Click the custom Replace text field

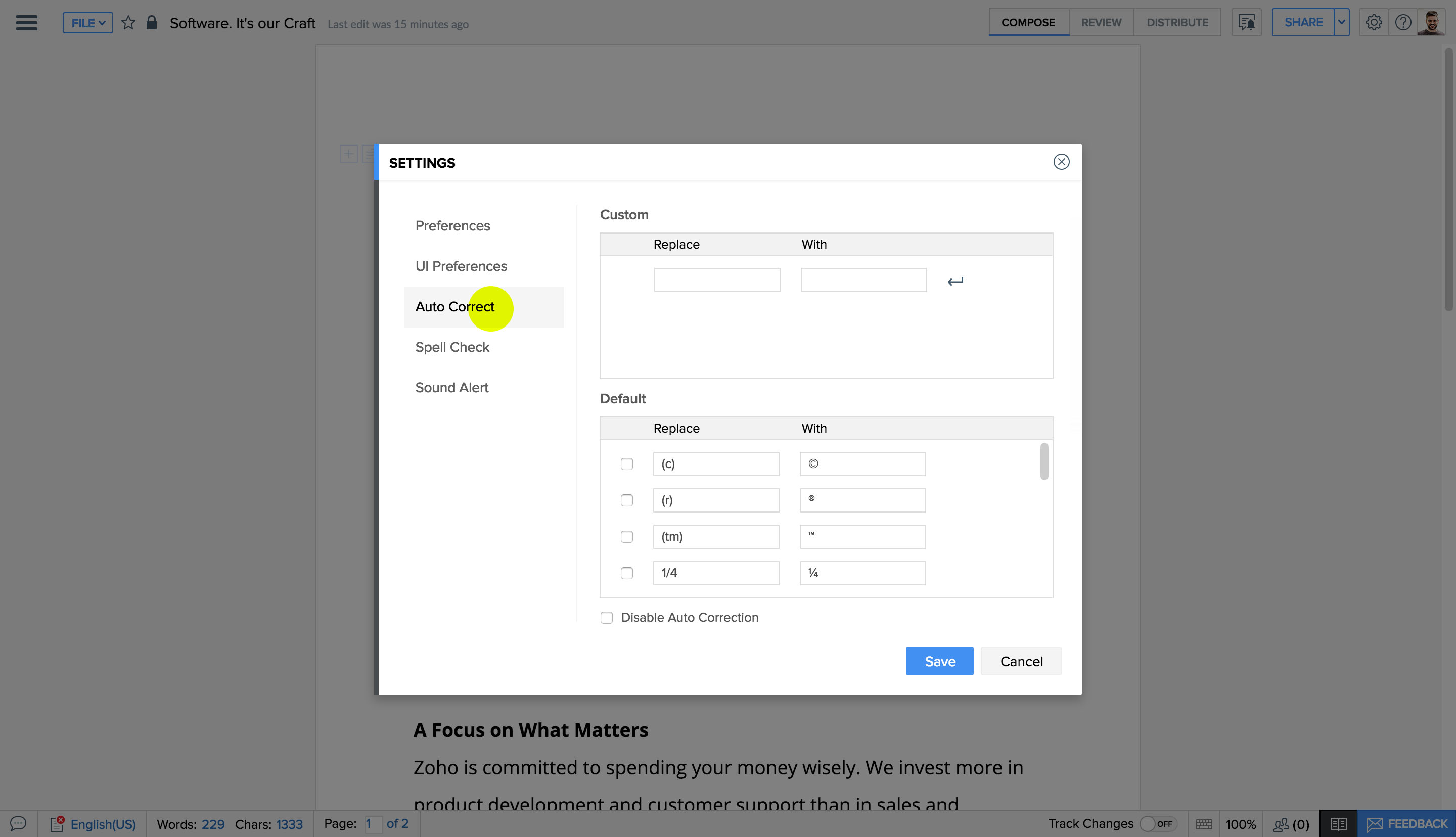tap(717, 280)
